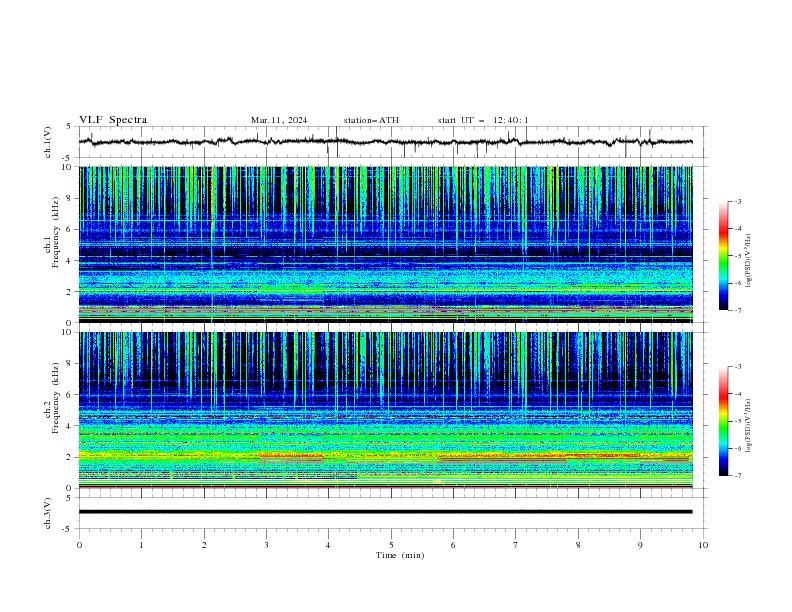
Task: Click the ch.1 PSD color scale bar
Action: point(723,256)
